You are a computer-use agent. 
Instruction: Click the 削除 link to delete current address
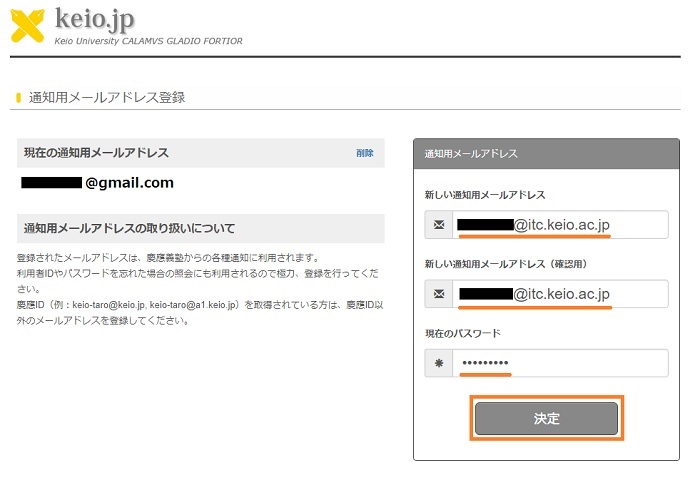coord(364,153)
